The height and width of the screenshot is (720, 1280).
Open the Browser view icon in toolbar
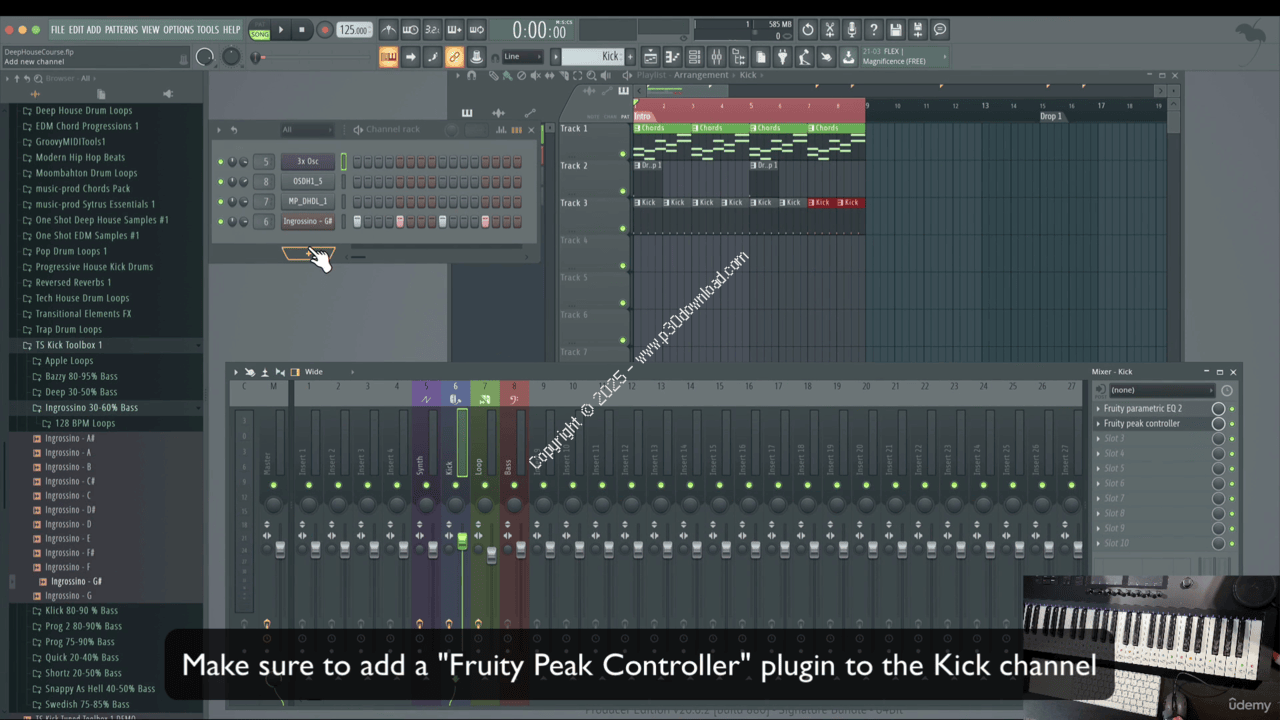[738, 57]
